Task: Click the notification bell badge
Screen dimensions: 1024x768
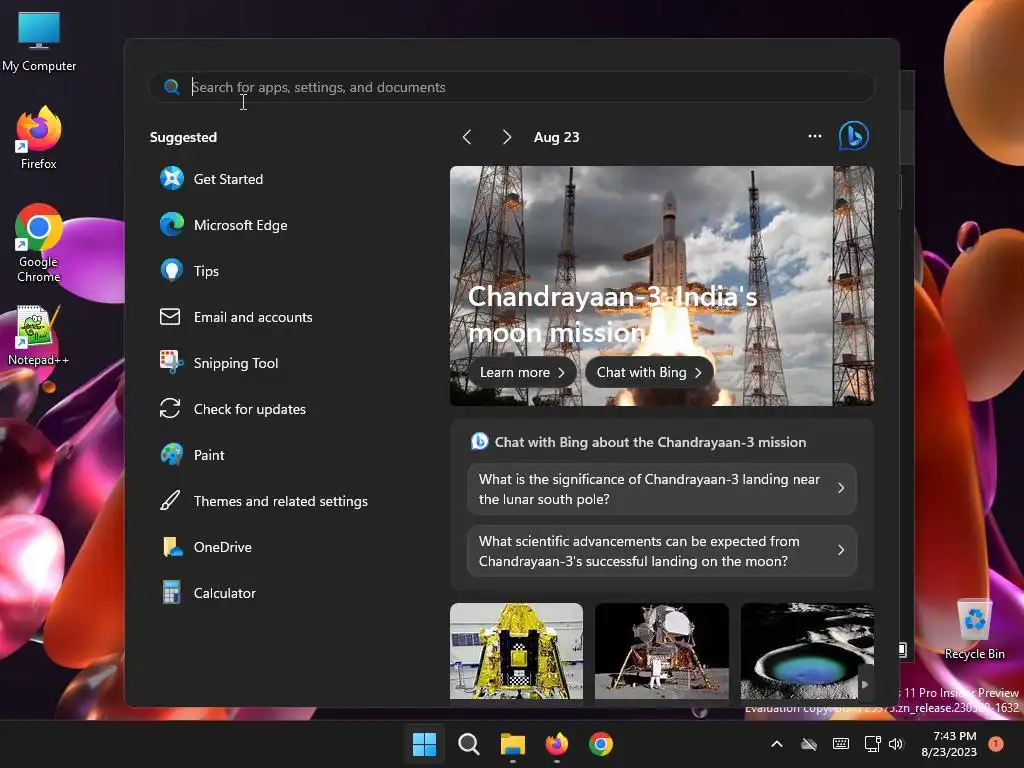Action: coord(996,744)
